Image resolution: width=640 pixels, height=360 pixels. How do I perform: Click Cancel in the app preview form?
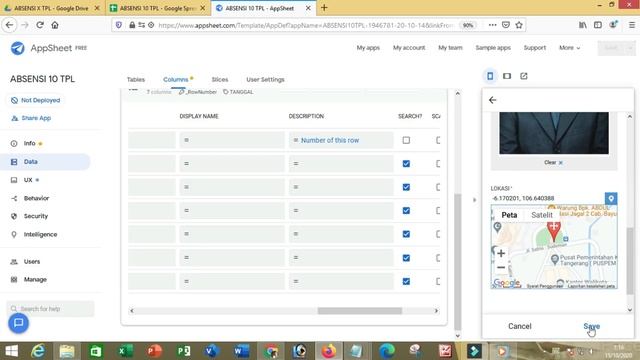pos(520,326)
